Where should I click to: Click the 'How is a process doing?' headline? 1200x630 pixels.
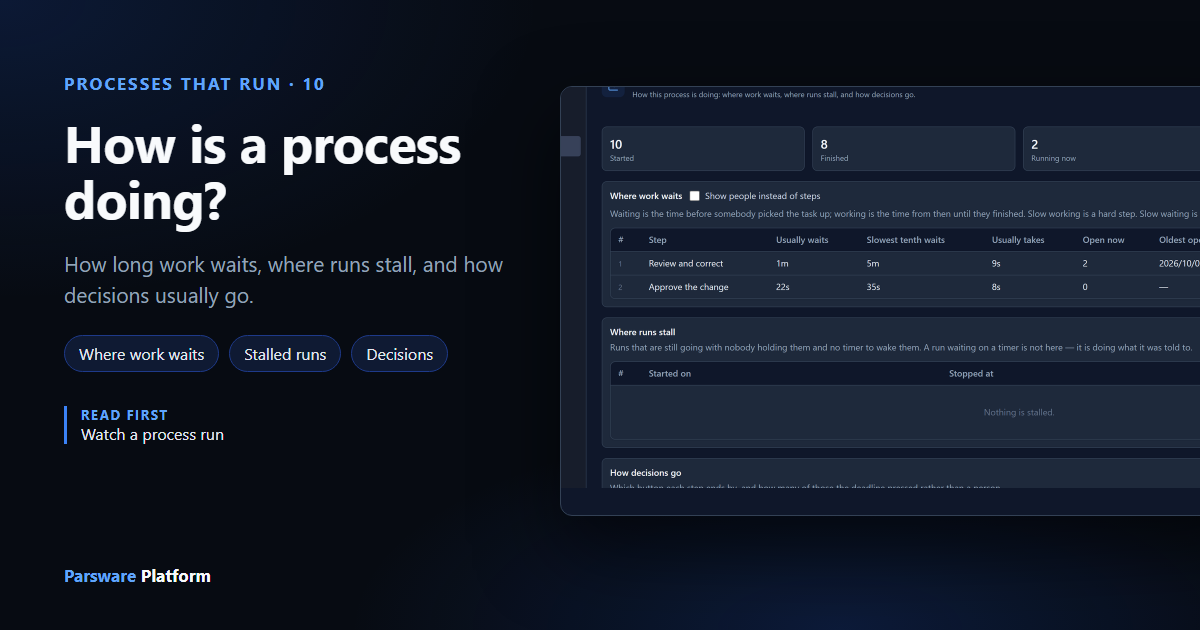(263, 174)
